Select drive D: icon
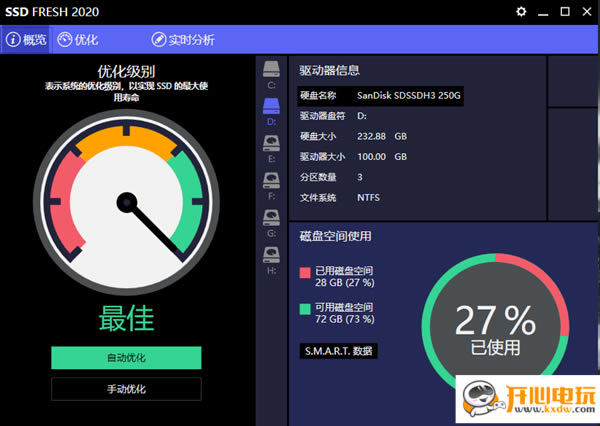This screenshot has height=426, width=600. [x=271, y=106]
